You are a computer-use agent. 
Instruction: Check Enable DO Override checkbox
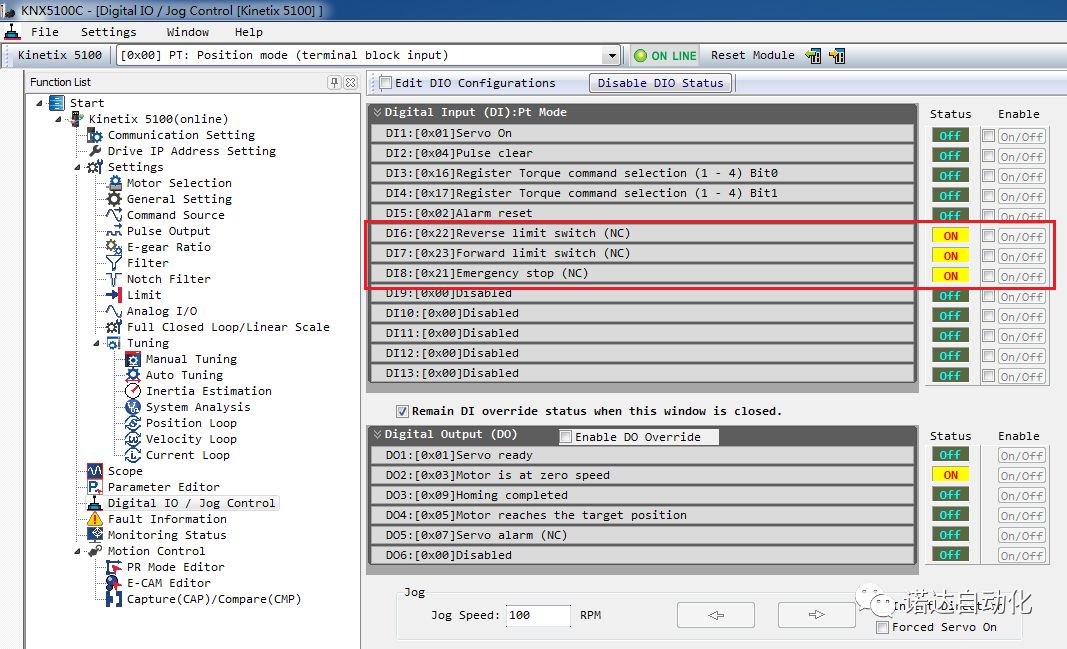click(565, 437)
